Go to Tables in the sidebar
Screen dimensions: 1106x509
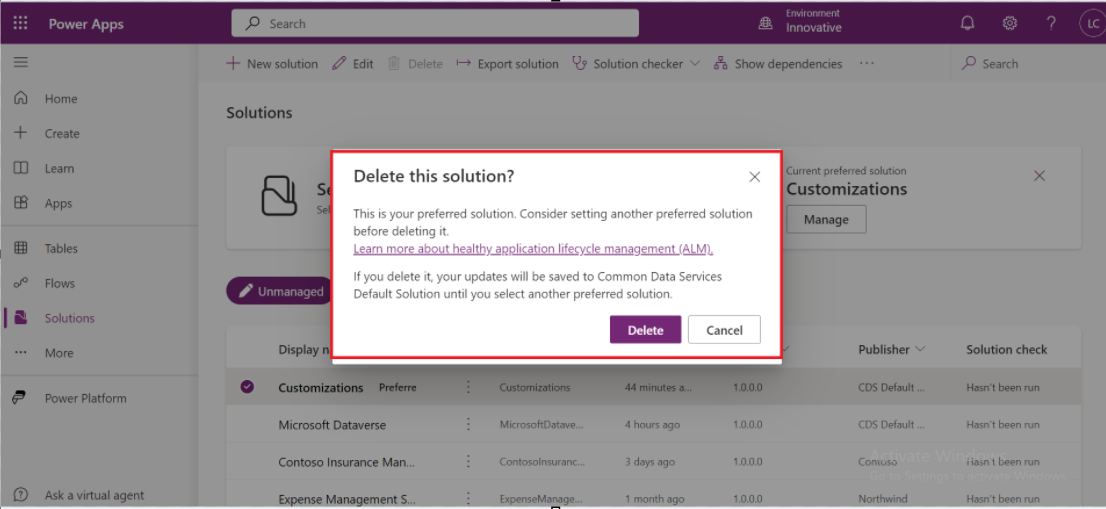point(60,249)
